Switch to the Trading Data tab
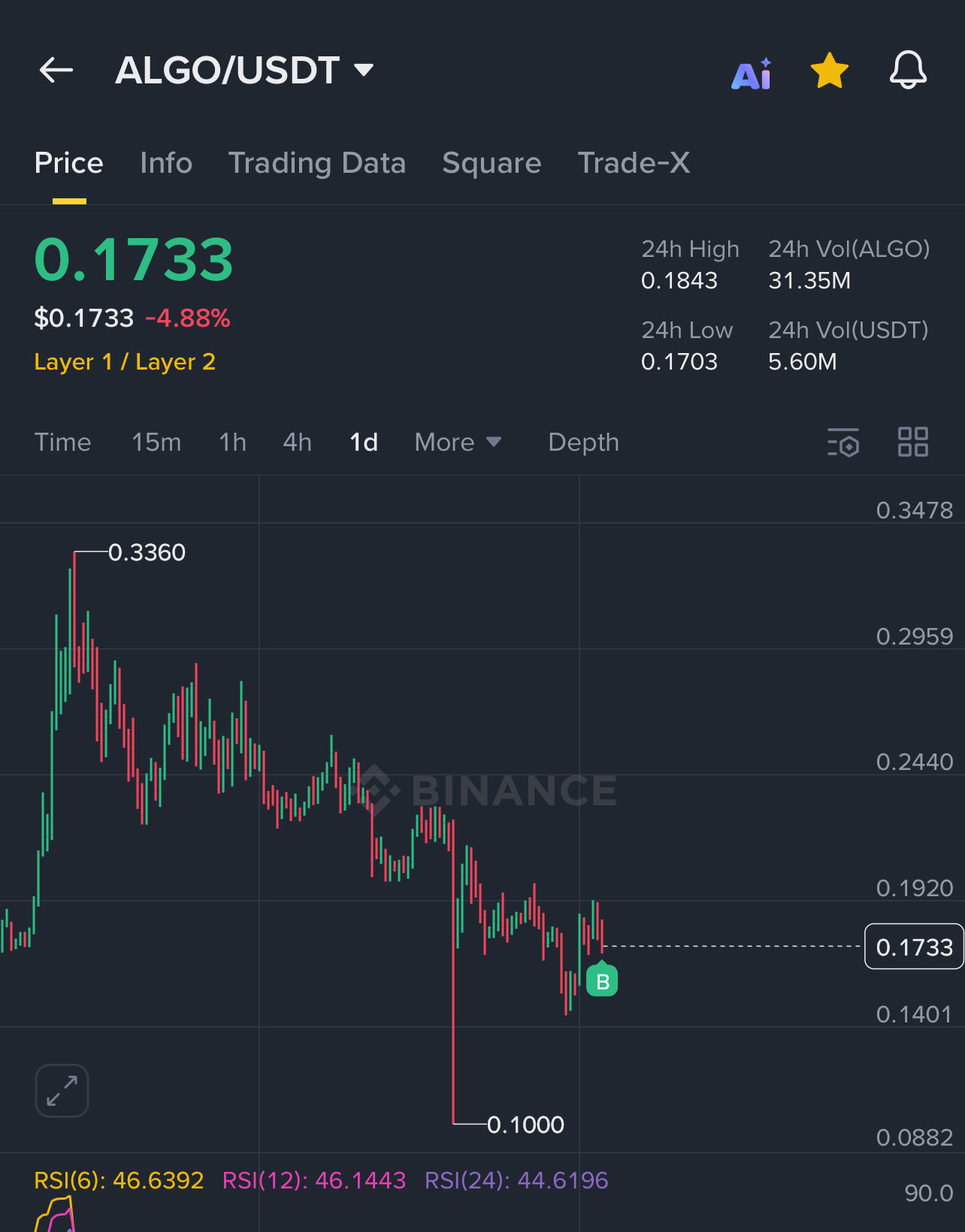This screenshot has height=1232, width=965. (316, 163)
